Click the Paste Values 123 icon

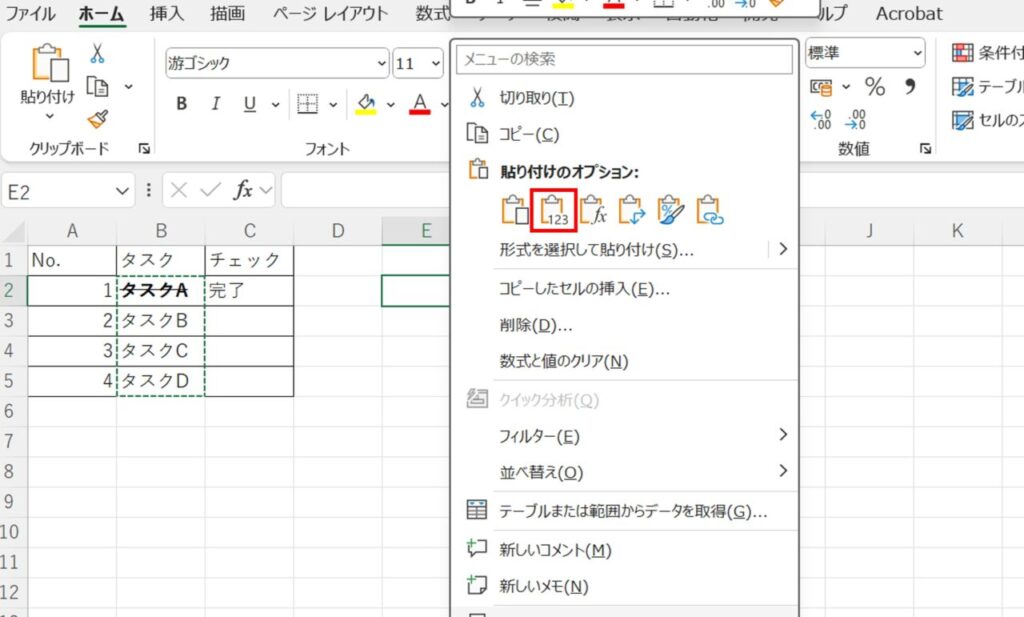pos(554,210)
